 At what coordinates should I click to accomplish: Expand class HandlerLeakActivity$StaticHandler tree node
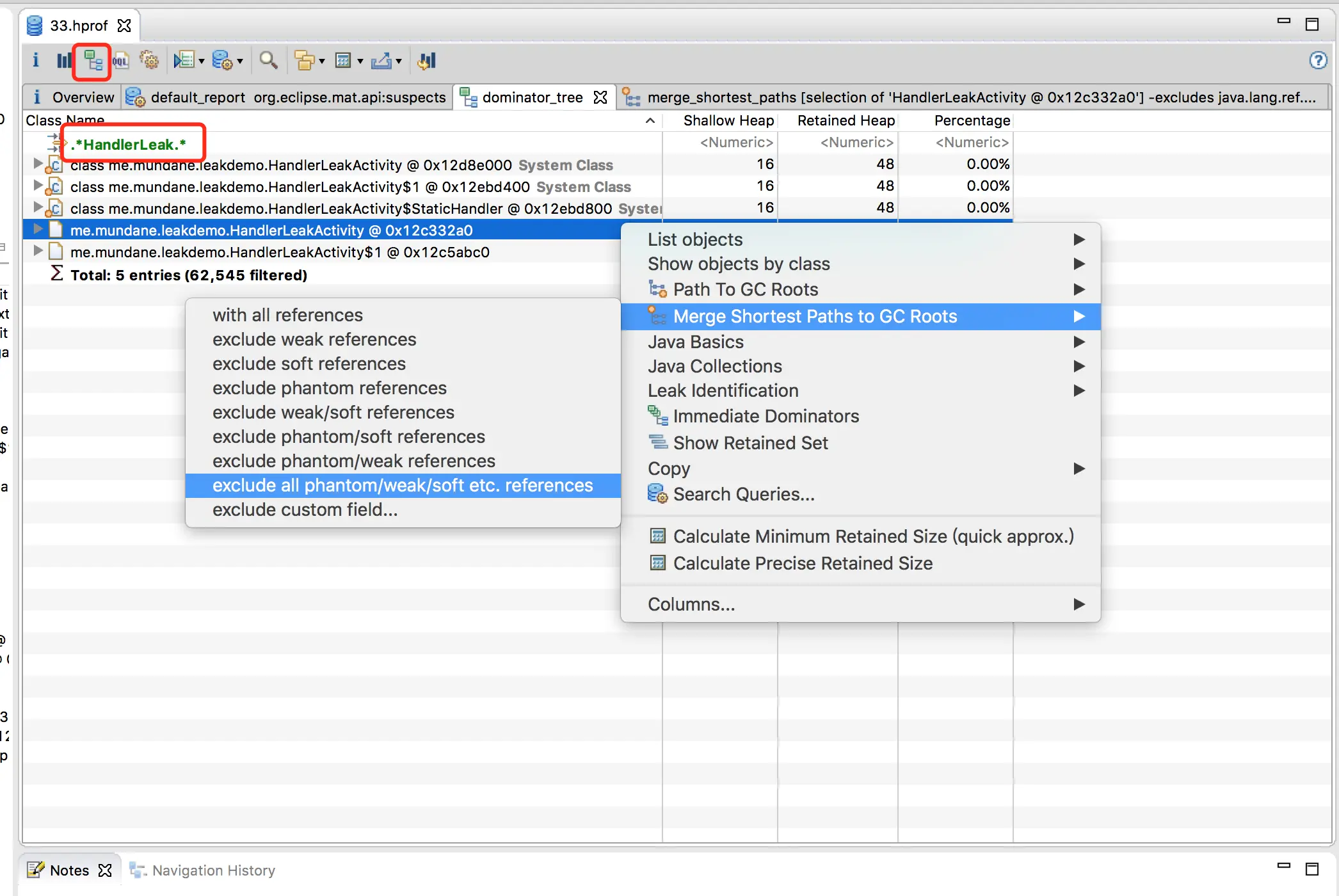tap(38, 207)
